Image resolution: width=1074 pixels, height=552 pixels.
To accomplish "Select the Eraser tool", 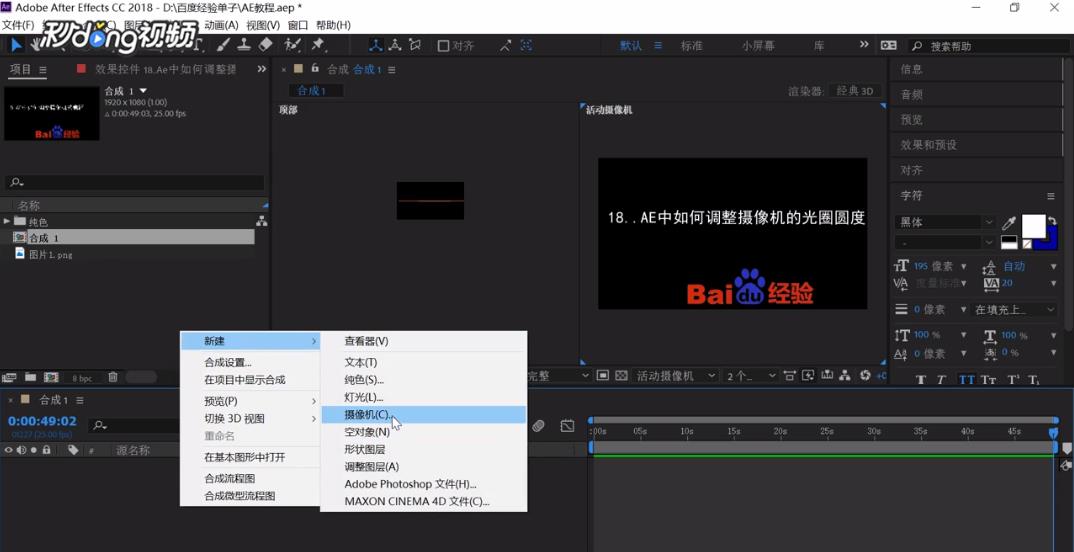I will [x=266, y=45].
